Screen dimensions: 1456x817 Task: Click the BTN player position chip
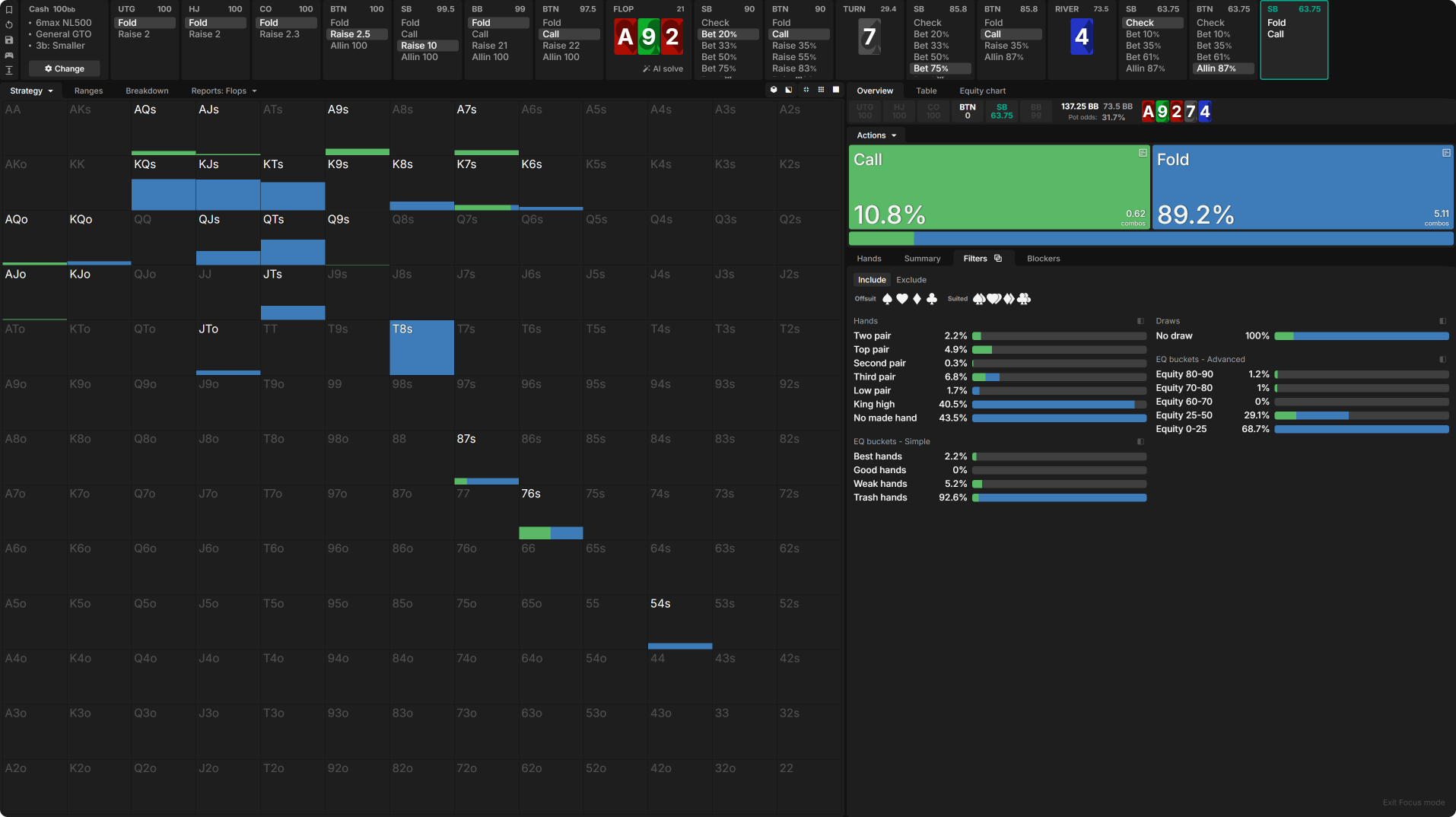pos(967,111)
